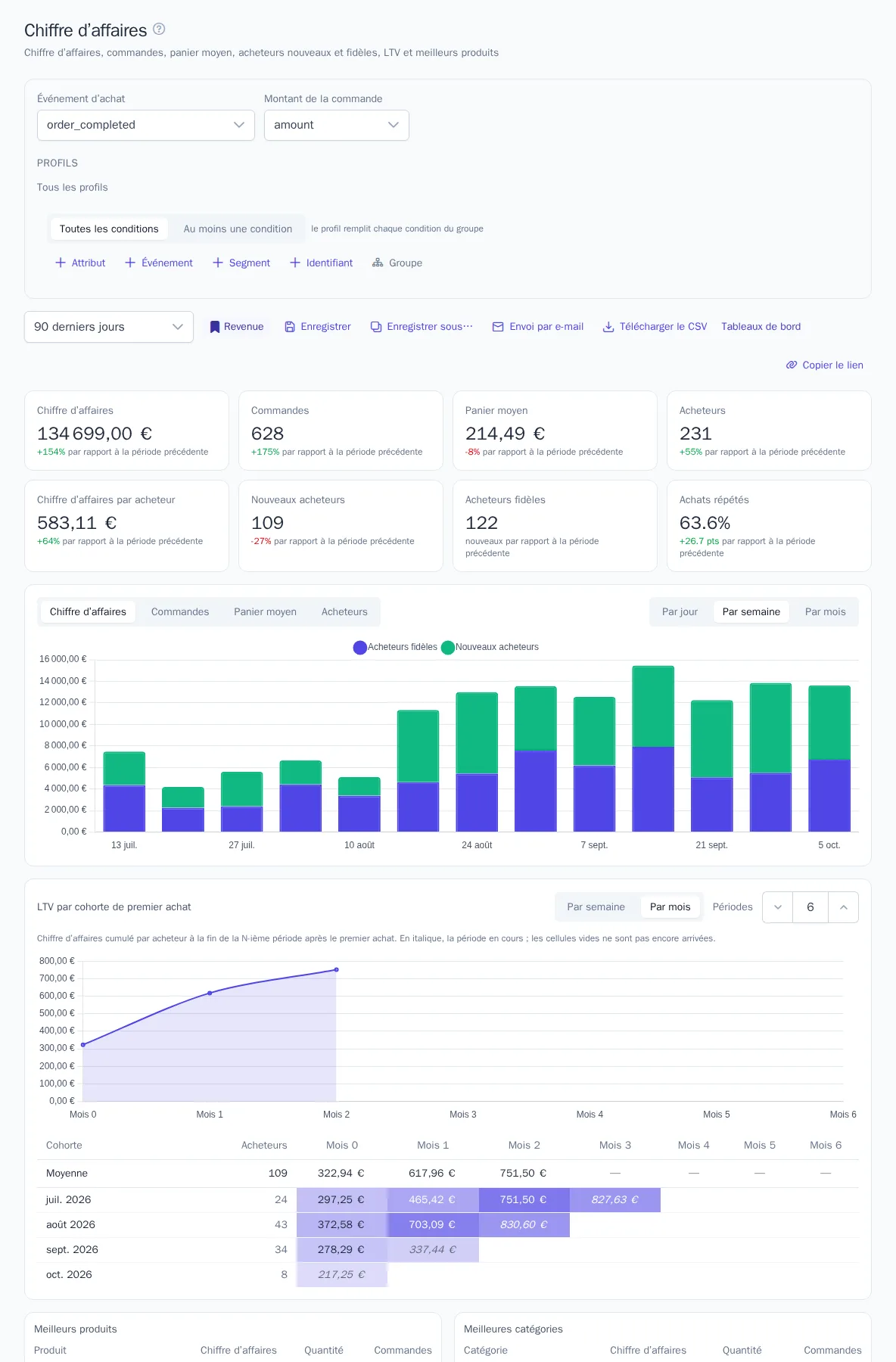This screenshot has height=1362, width=896.
Task: Click Enregistrer sous button
Action: [422, 327]
